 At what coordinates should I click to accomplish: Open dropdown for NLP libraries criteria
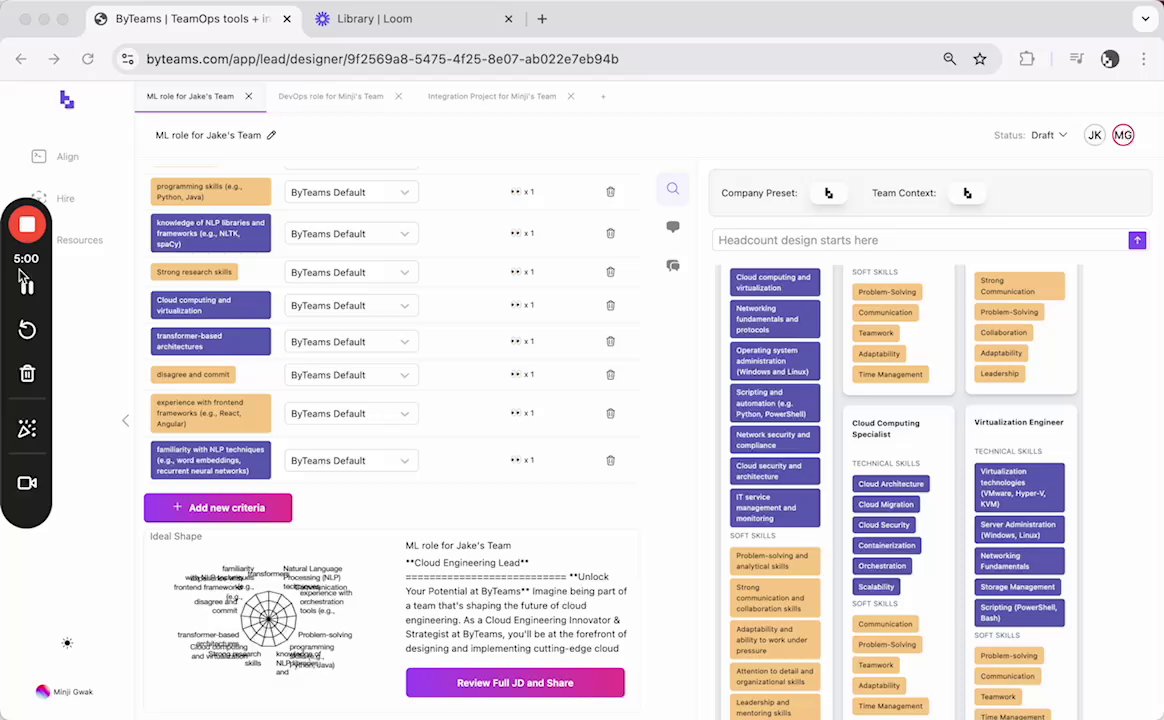(351, 234)
